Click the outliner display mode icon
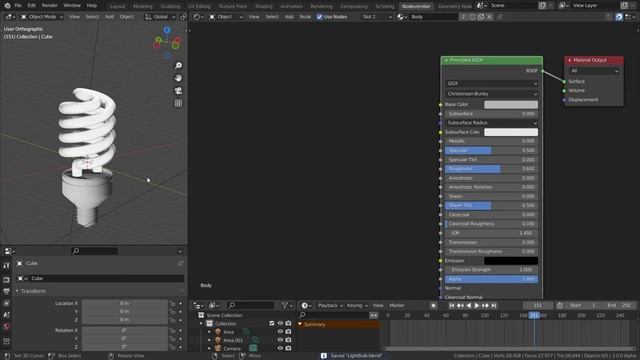The width and height of the screenshot is (640, 360). pos(213,305)
